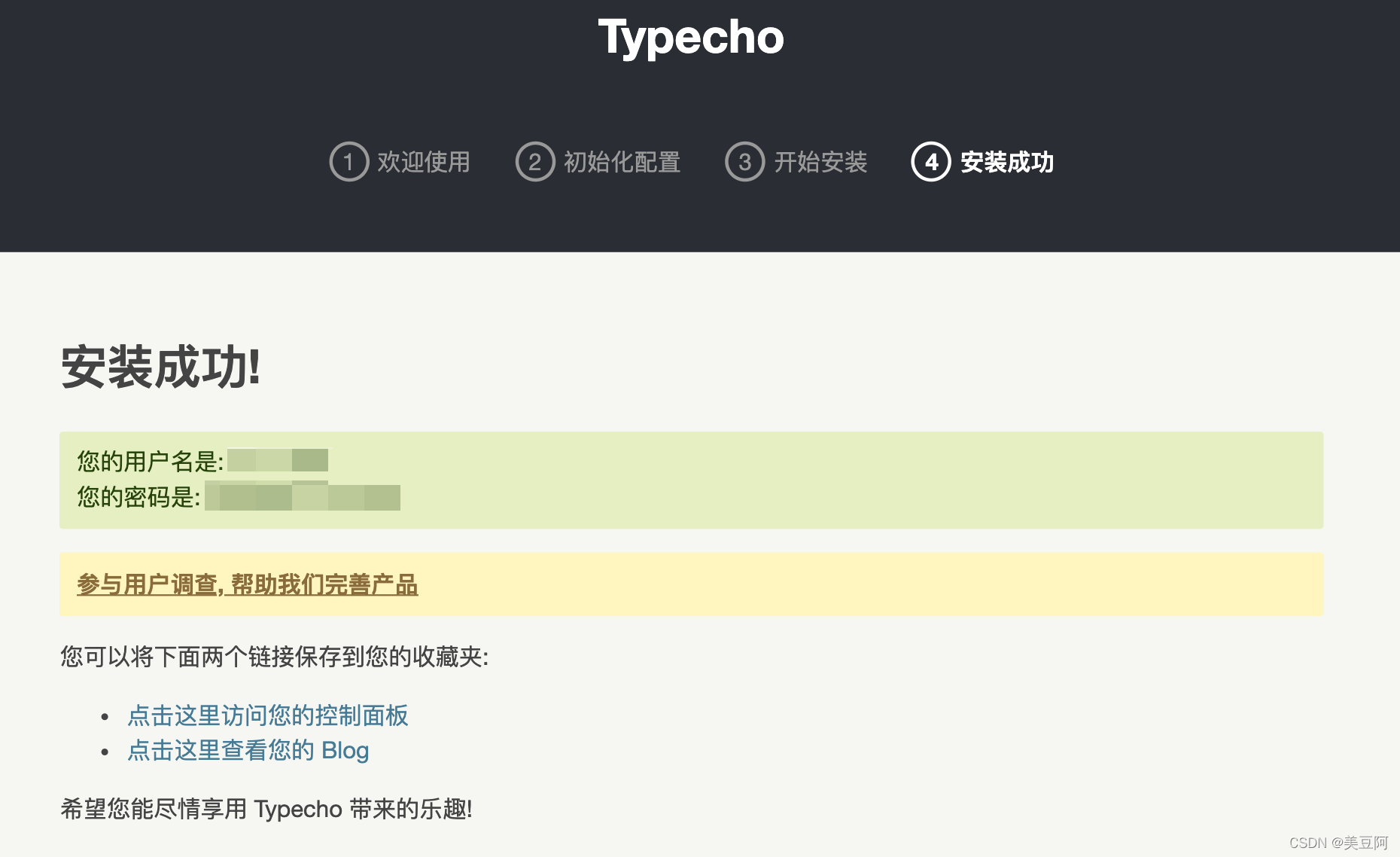
Task: Select the step 4 circle icon
Action: [x=931, y=162]
